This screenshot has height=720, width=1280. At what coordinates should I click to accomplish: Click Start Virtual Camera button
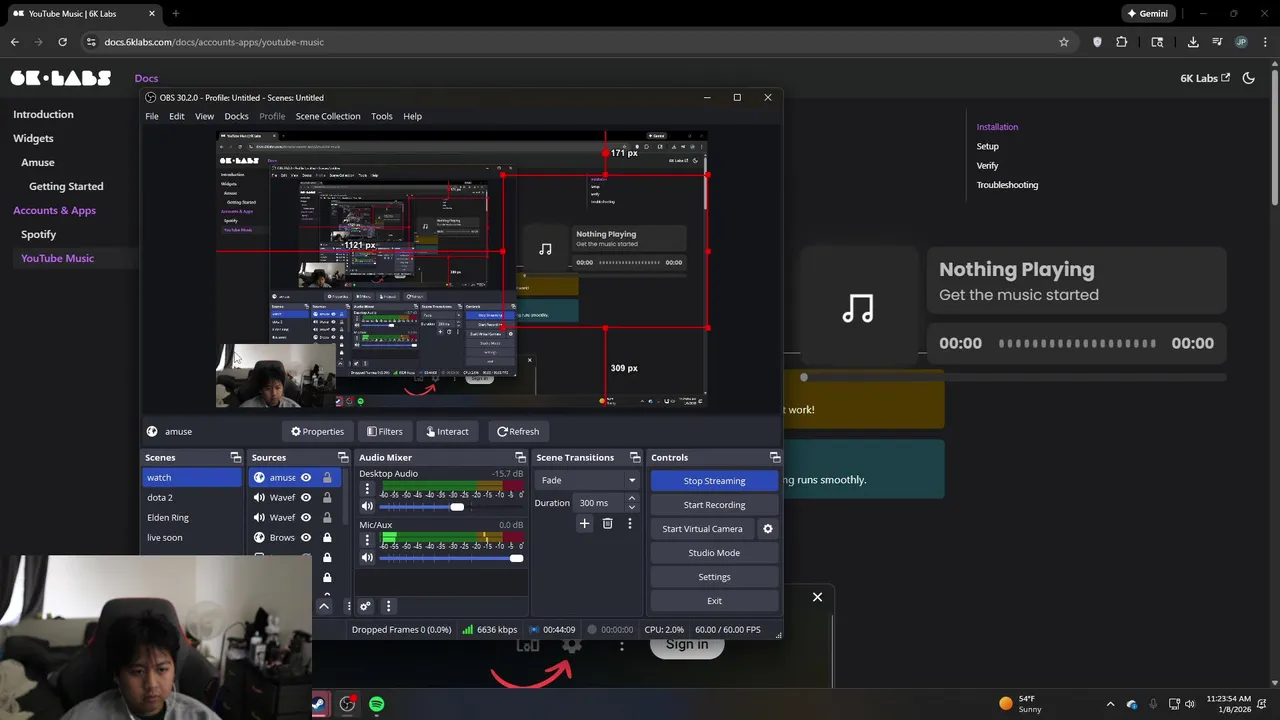pyautogui.click(x=702, y=528)
